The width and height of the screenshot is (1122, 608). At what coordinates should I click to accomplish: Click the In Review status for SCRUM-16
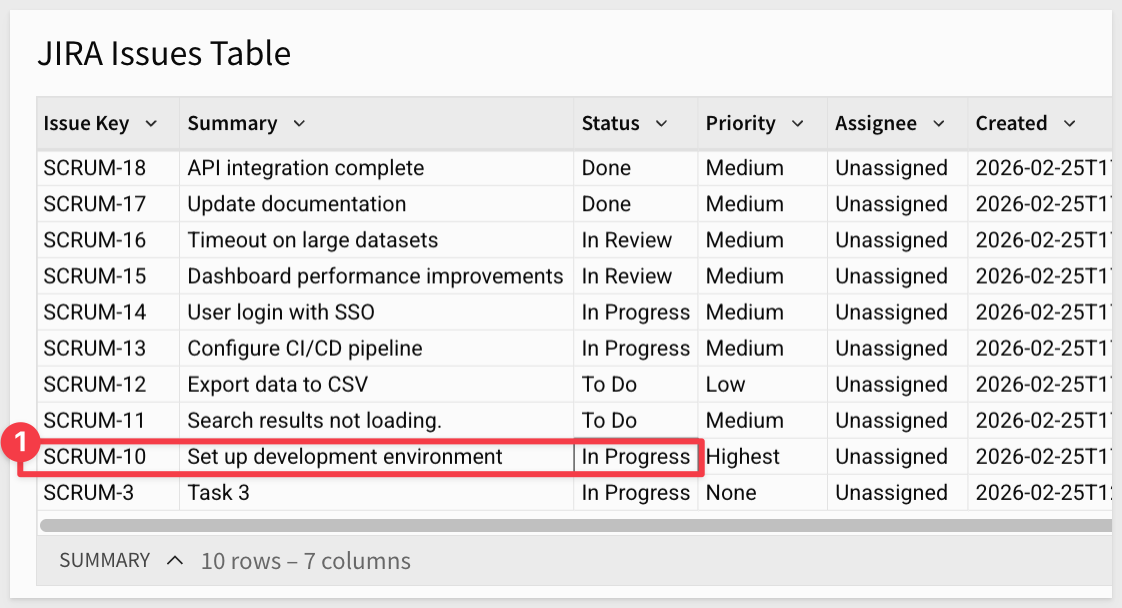pos(627,241)
